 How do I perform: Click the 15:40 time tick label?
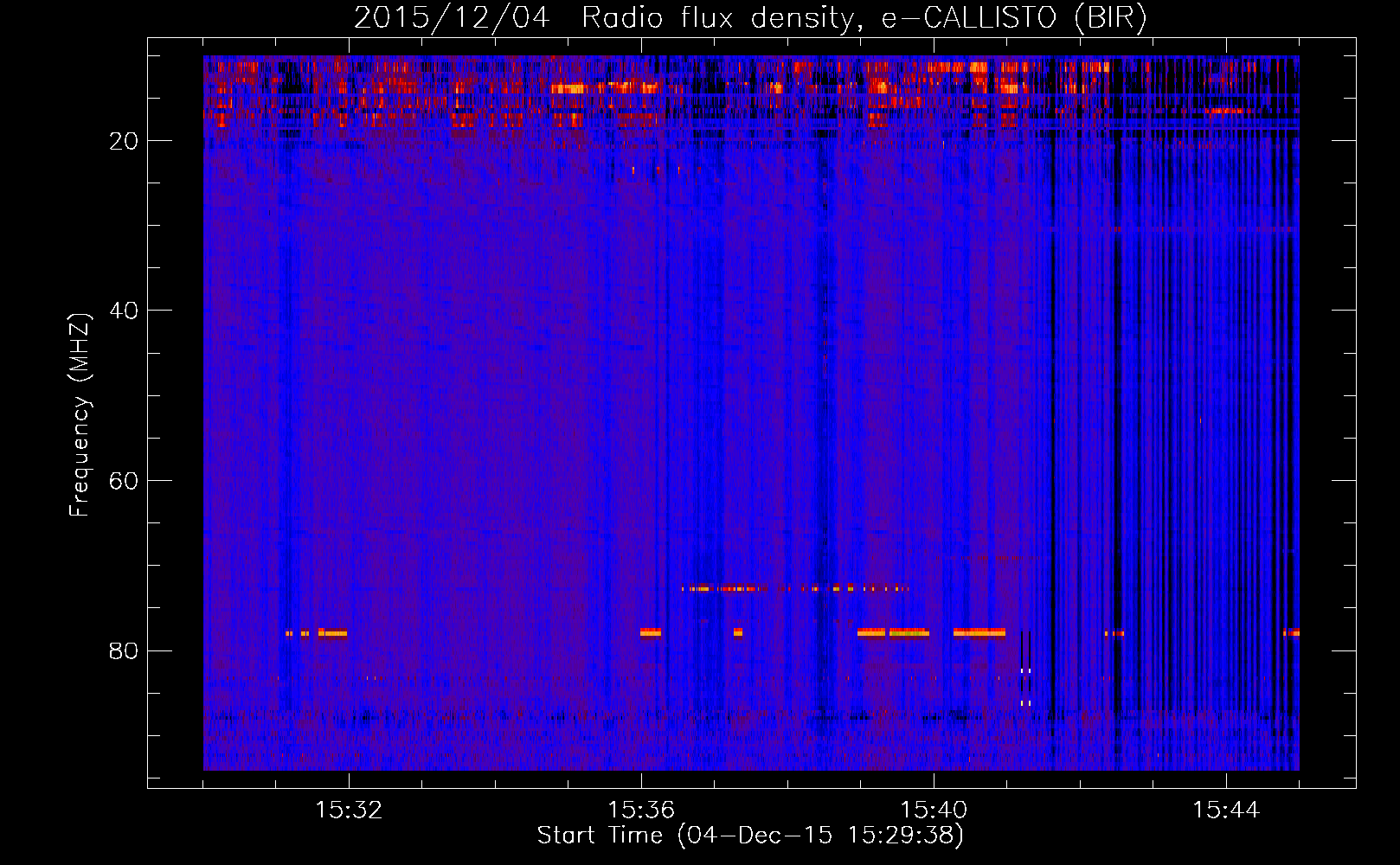(934, 811)
